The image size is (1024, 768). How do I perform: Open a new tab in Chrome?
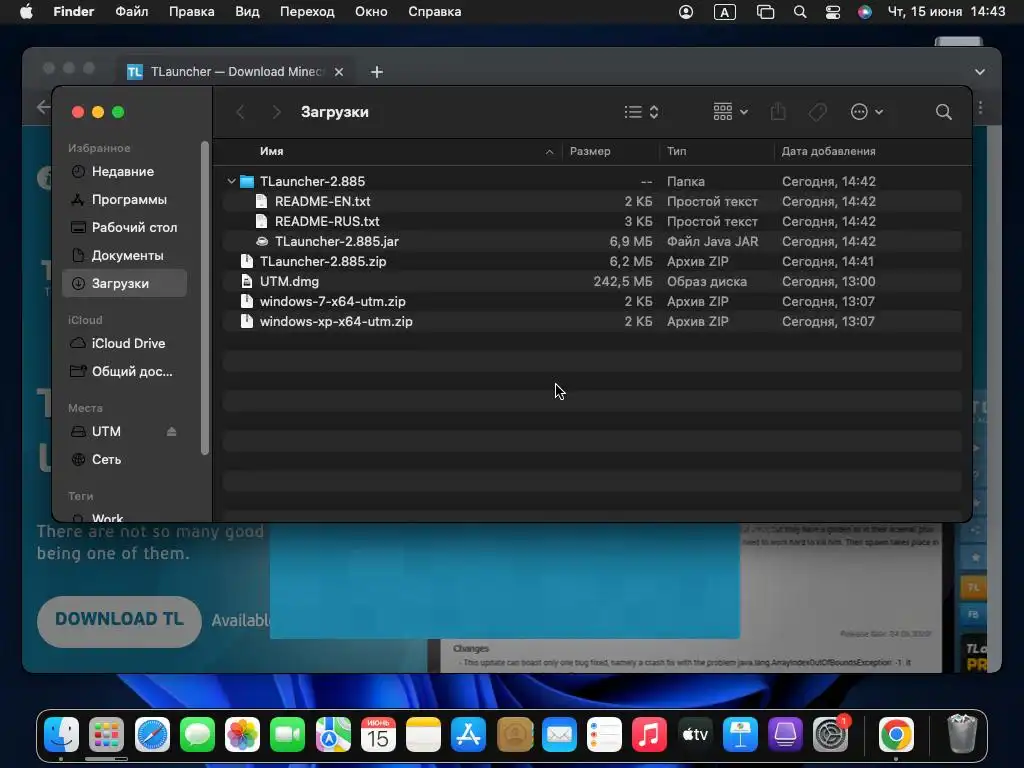click(377, 72)
